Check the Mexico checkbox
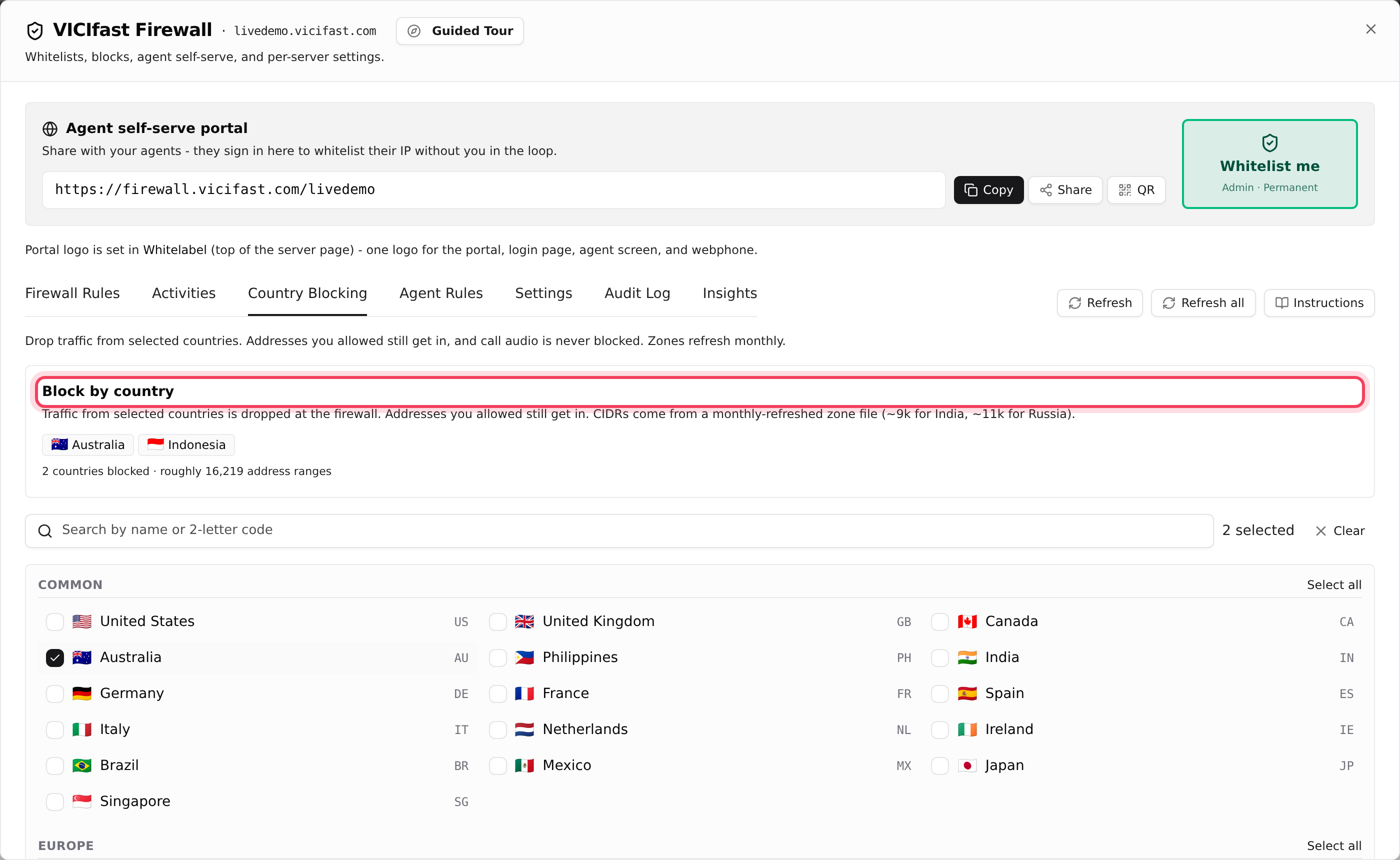Image resolution: width=1400 pixels, height=860 pixels. coord(497,765)
